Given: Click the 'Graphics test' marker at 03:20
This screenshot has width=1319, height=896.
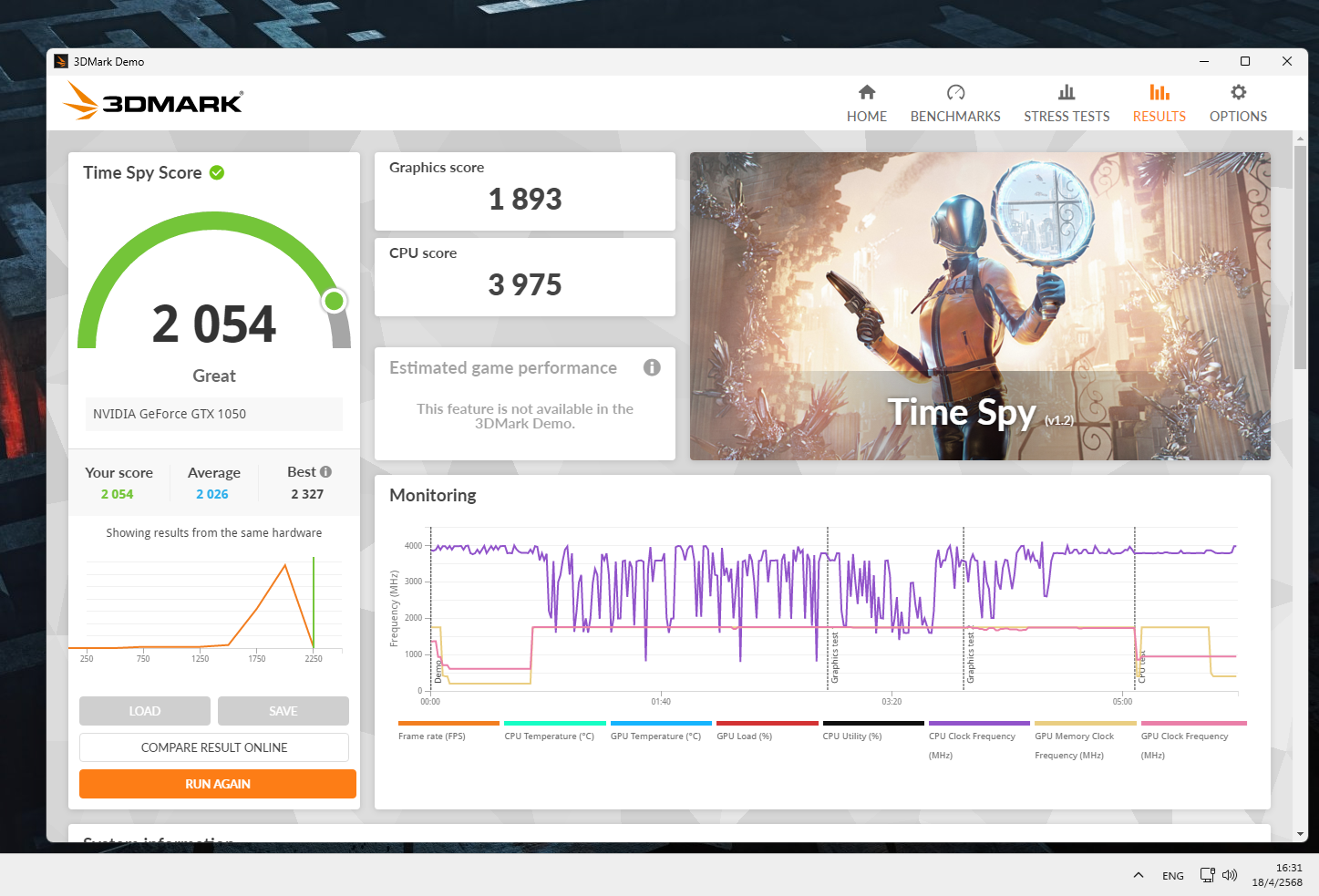Looking at the screenshot, I should 970,657.
